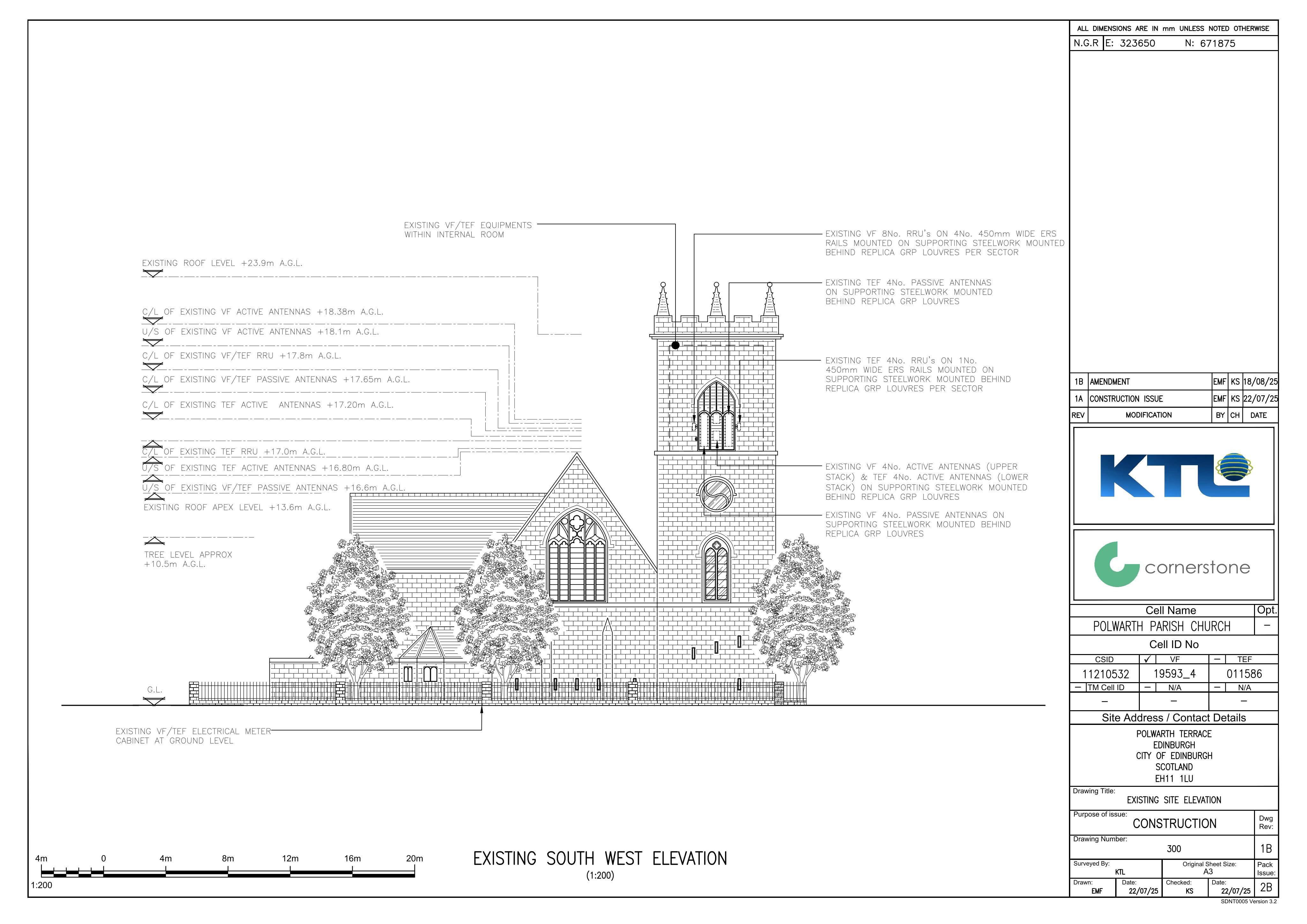Click 'U/S OF EXISTING VF ACTIVE ANTENNAS +18.1m' label
The image size is (1307, 924).
pyautogui.click(x=260, y=332)
